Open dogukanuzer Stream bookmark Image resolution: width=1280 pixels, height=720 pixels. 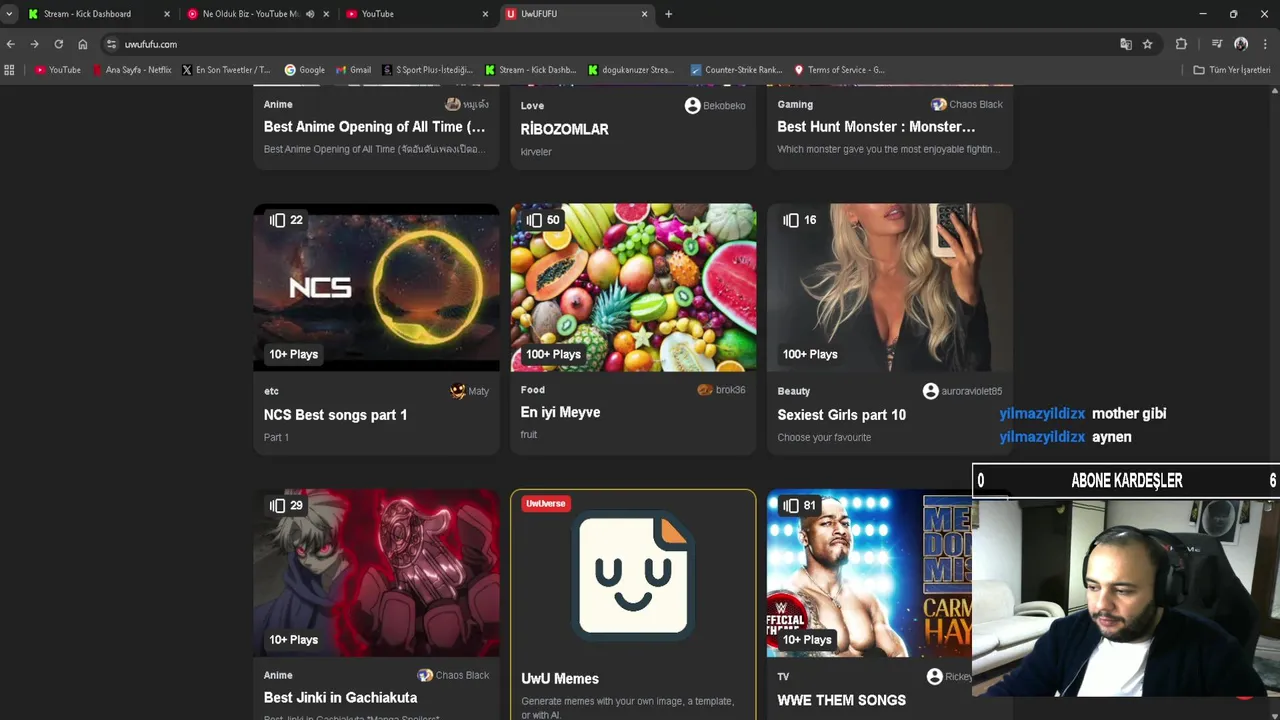coord(631,70)
